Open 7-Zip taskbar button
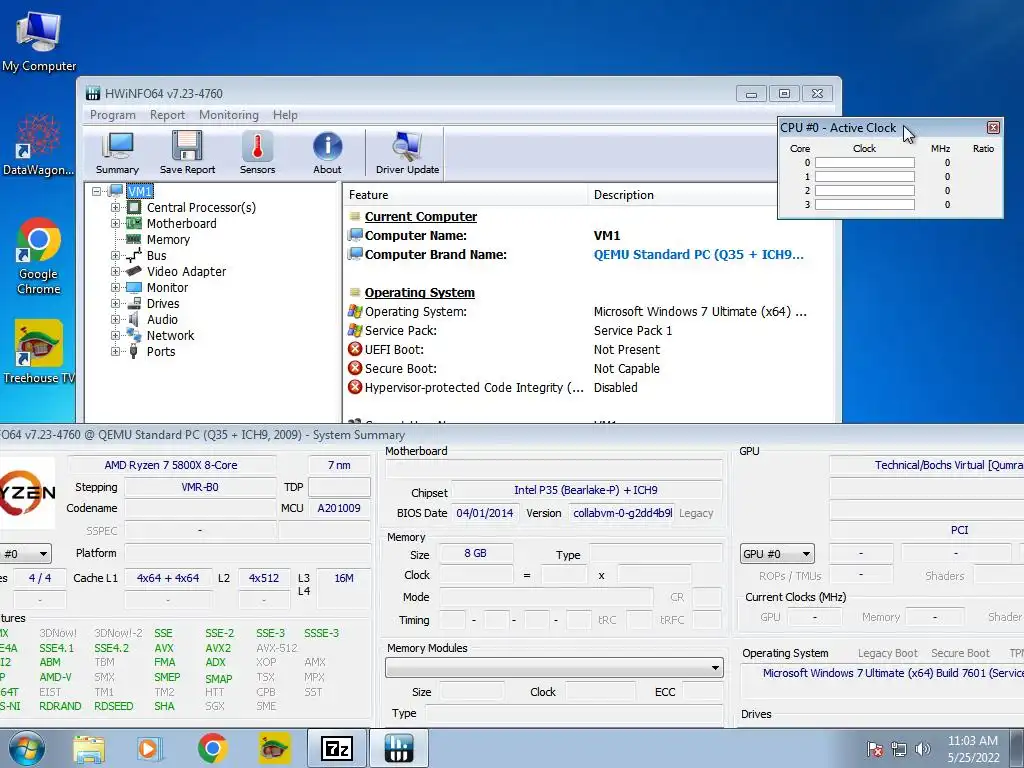Image resolution: width=1024 pixels, height=768 pixels. pos(337,748)
